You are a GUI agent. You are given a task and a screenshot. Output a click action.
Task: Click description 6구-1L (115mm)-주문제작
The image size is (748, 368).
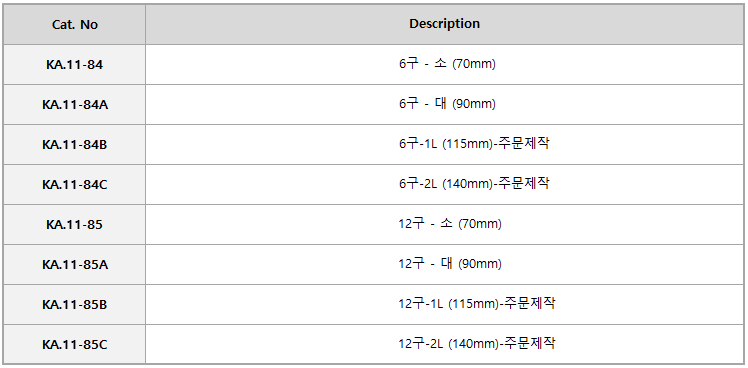click(x=474, y=144)
